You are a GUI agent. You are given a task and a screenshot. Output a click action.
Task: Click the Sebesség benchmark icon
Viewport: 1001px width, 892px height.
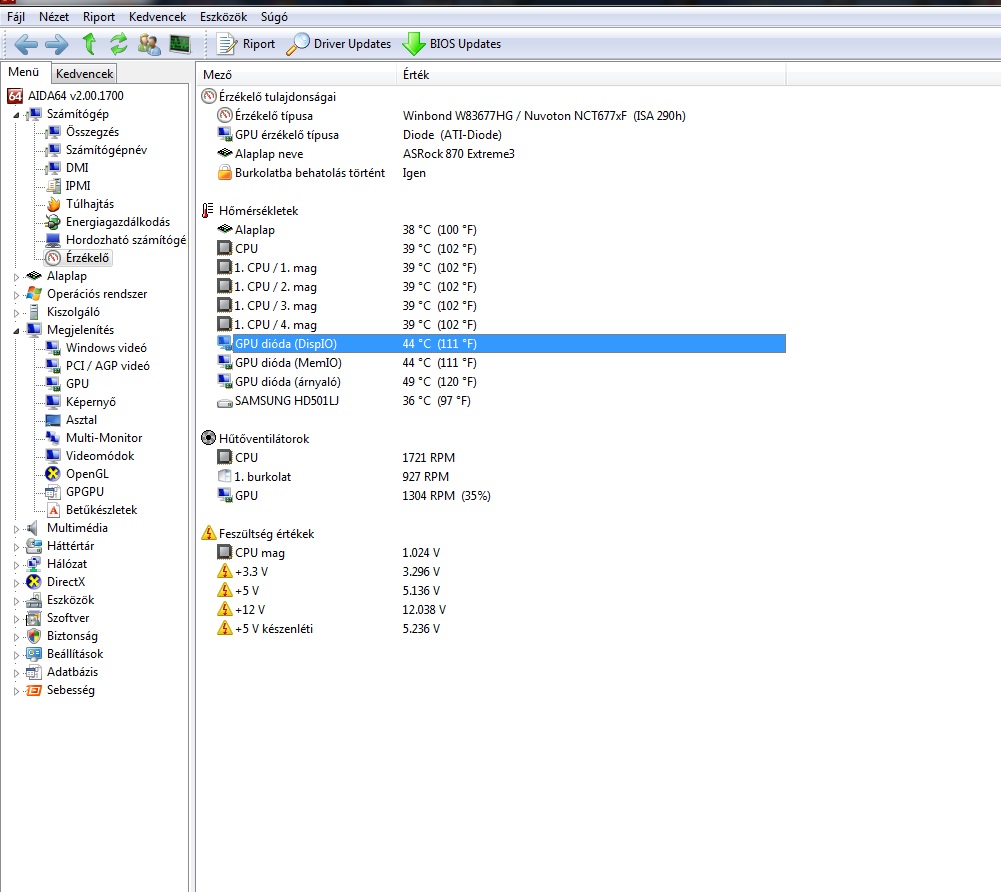coord(34,690)
